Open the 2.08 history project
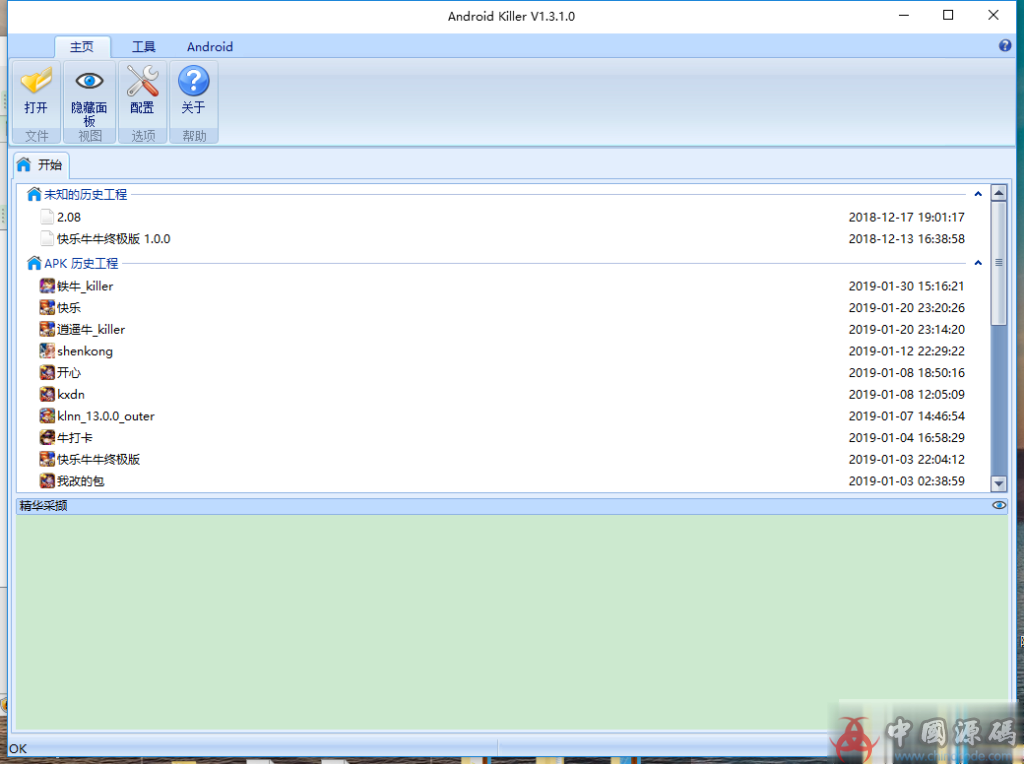This screenshot has width=1024, height=764. tap(69, 217)
